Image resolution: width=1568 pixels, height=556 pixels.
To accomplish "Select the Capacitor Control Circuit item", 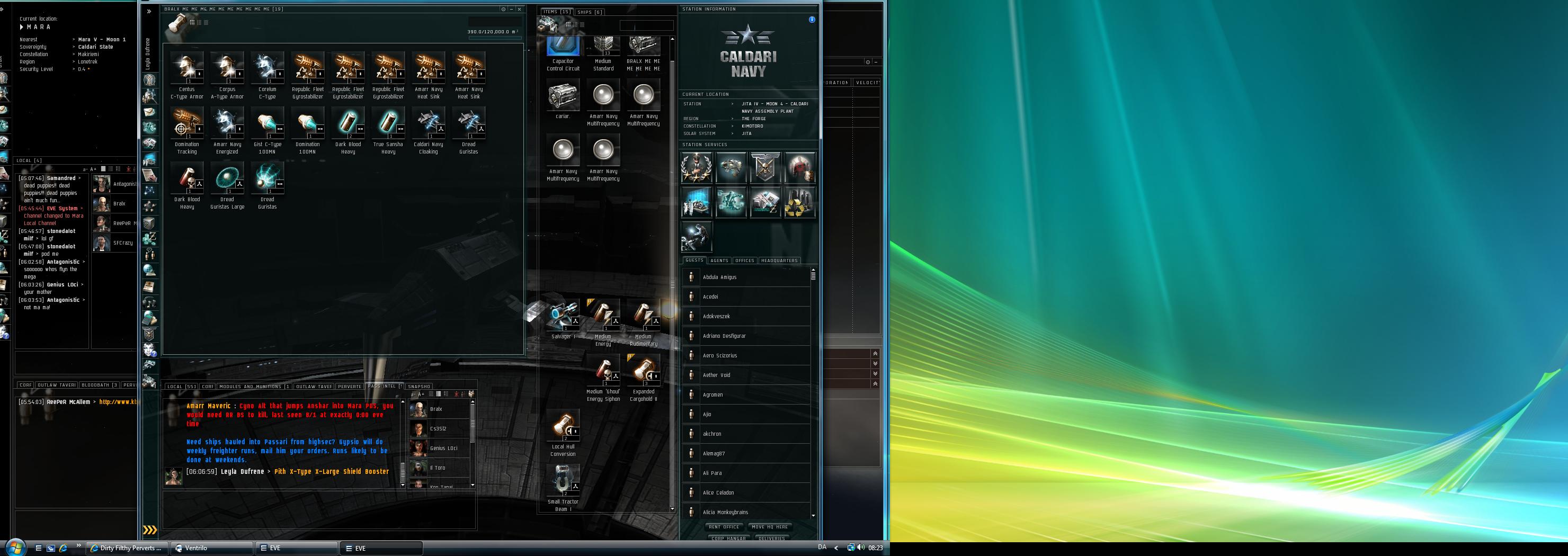I will pos(563,54).
